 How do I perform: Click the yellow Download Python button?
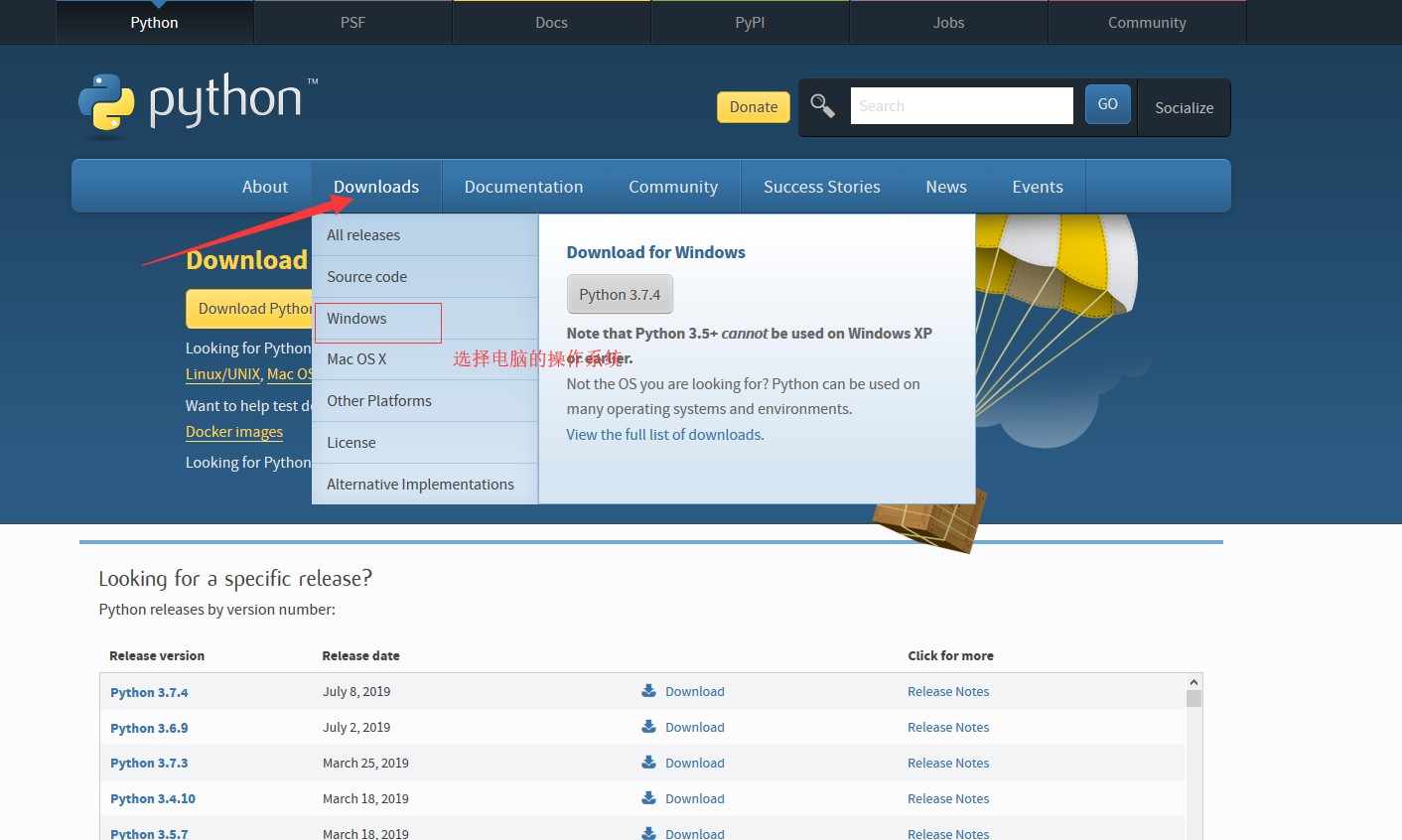coord(249,309)
